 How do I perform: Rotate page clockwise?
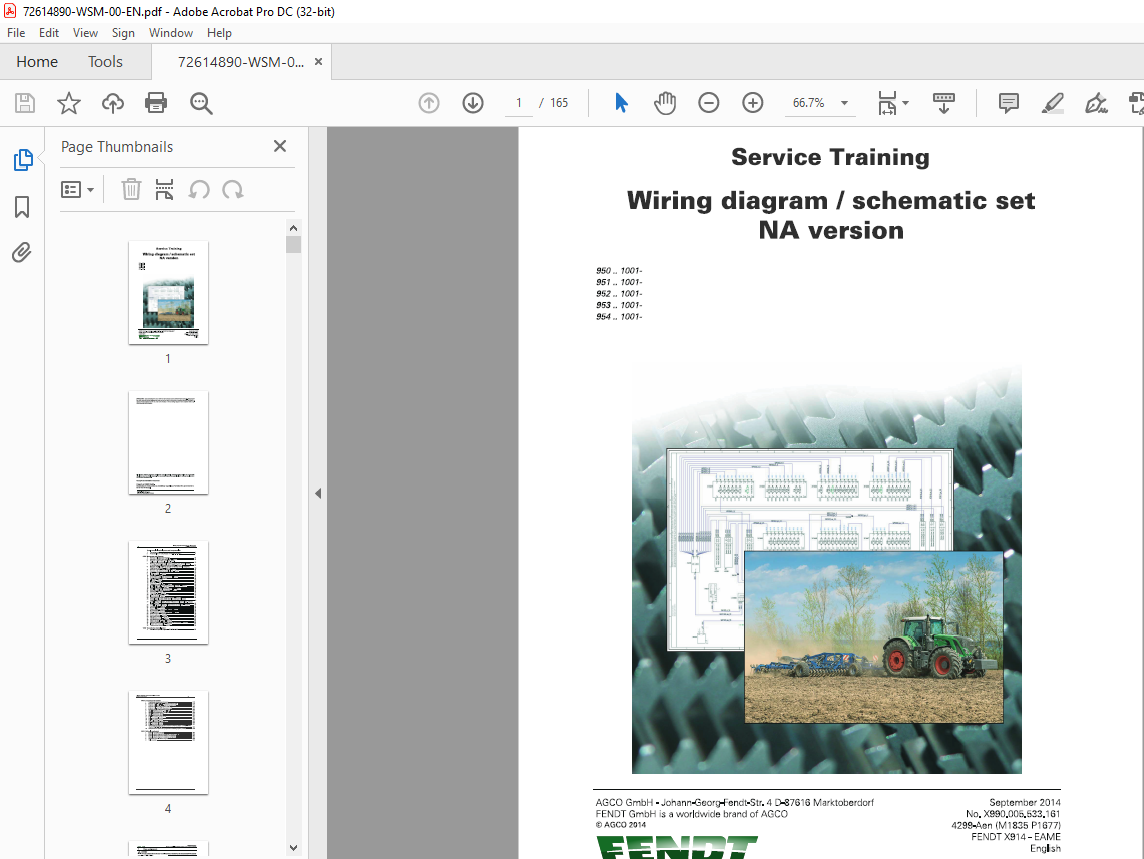pos(233,190)
